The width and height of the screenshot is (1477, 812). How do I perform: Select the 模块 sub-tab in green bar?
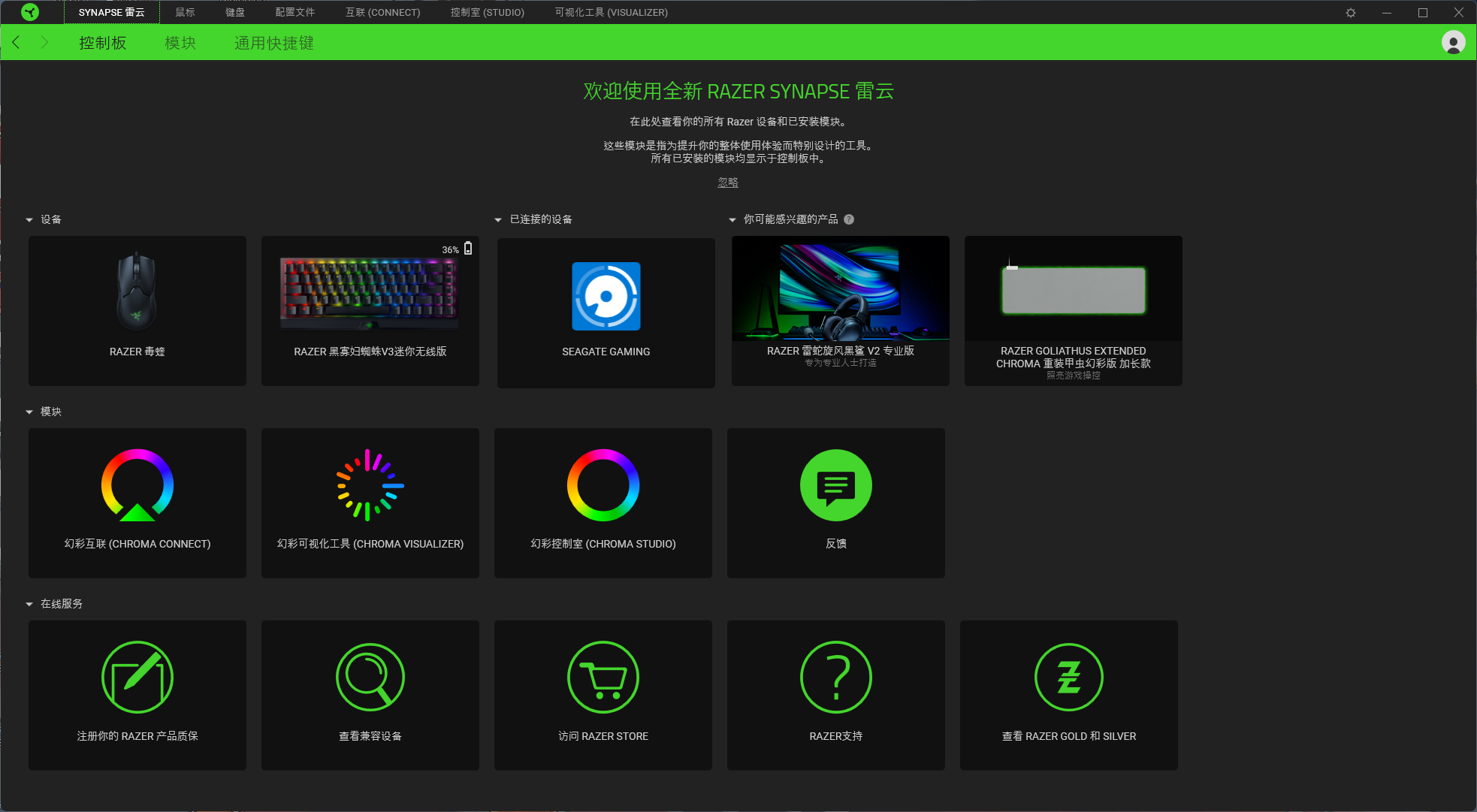click(180, 43)
